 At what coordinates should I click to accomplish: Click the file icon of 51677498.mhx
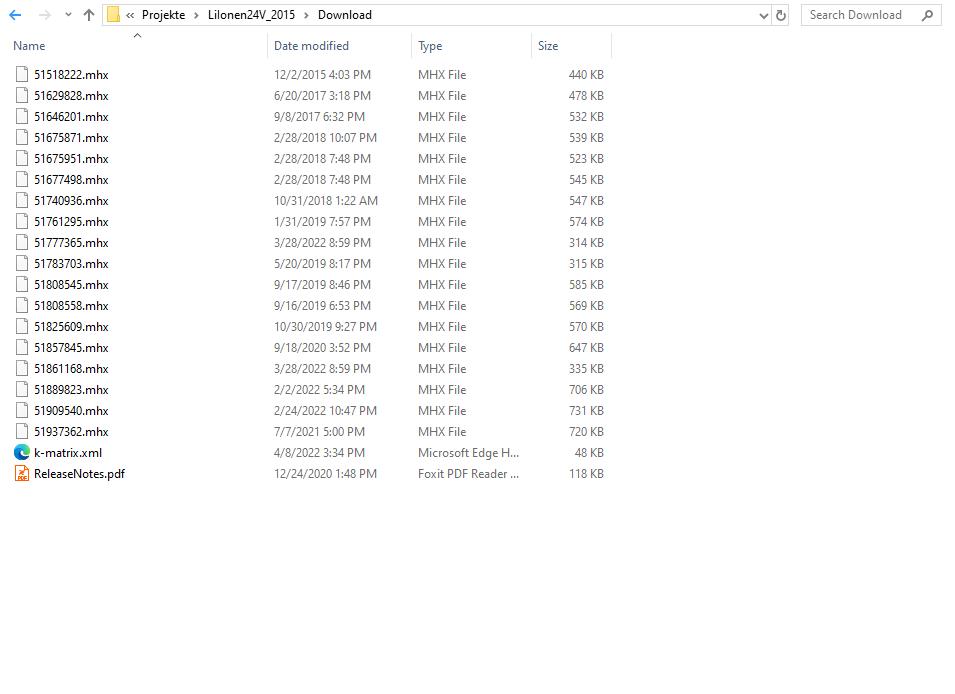(x=22, y=180)
